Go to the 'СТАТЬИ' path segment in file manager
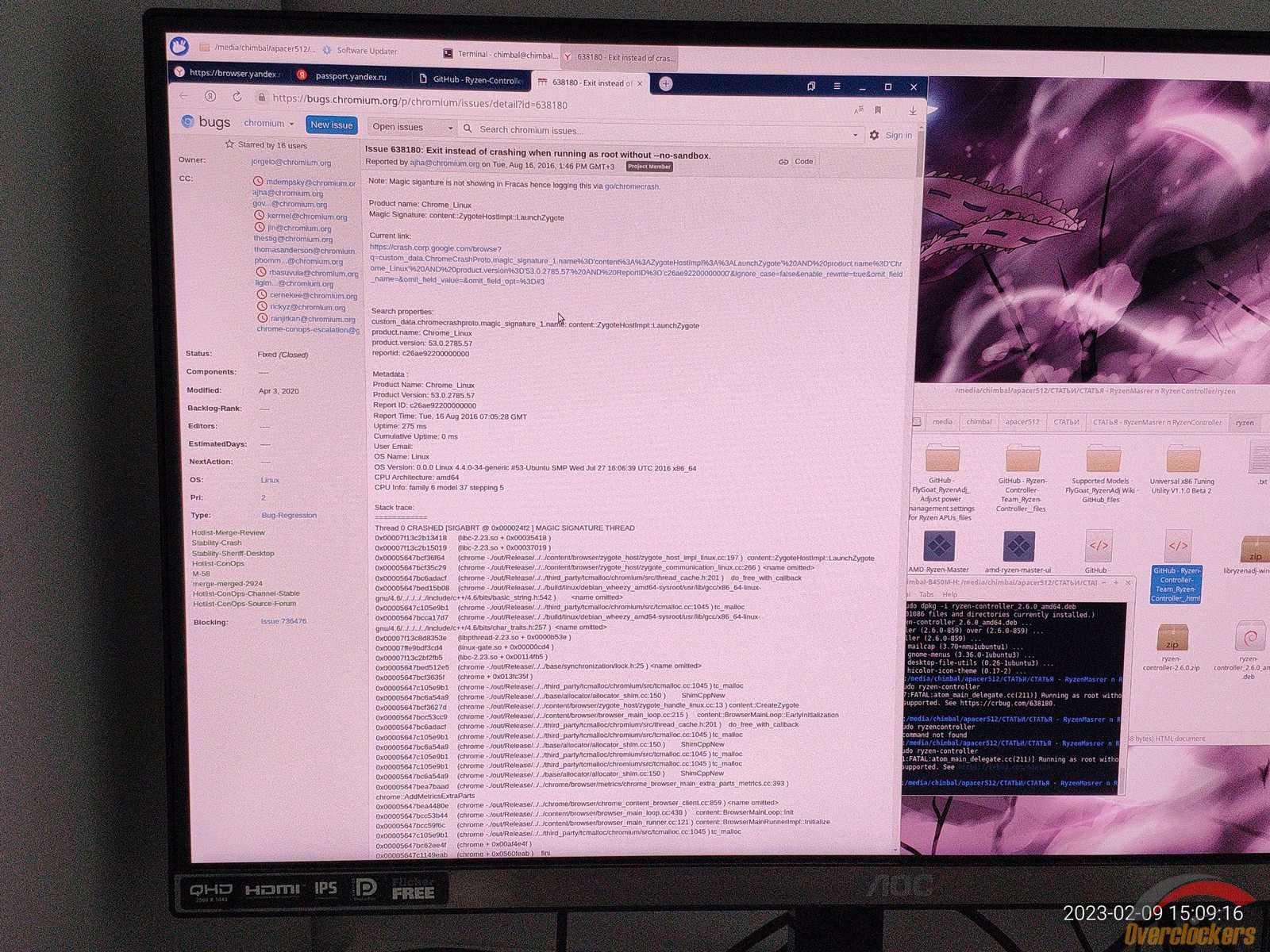The height and width of the screenshot is (952, 1270). (x=1066, y=422)
